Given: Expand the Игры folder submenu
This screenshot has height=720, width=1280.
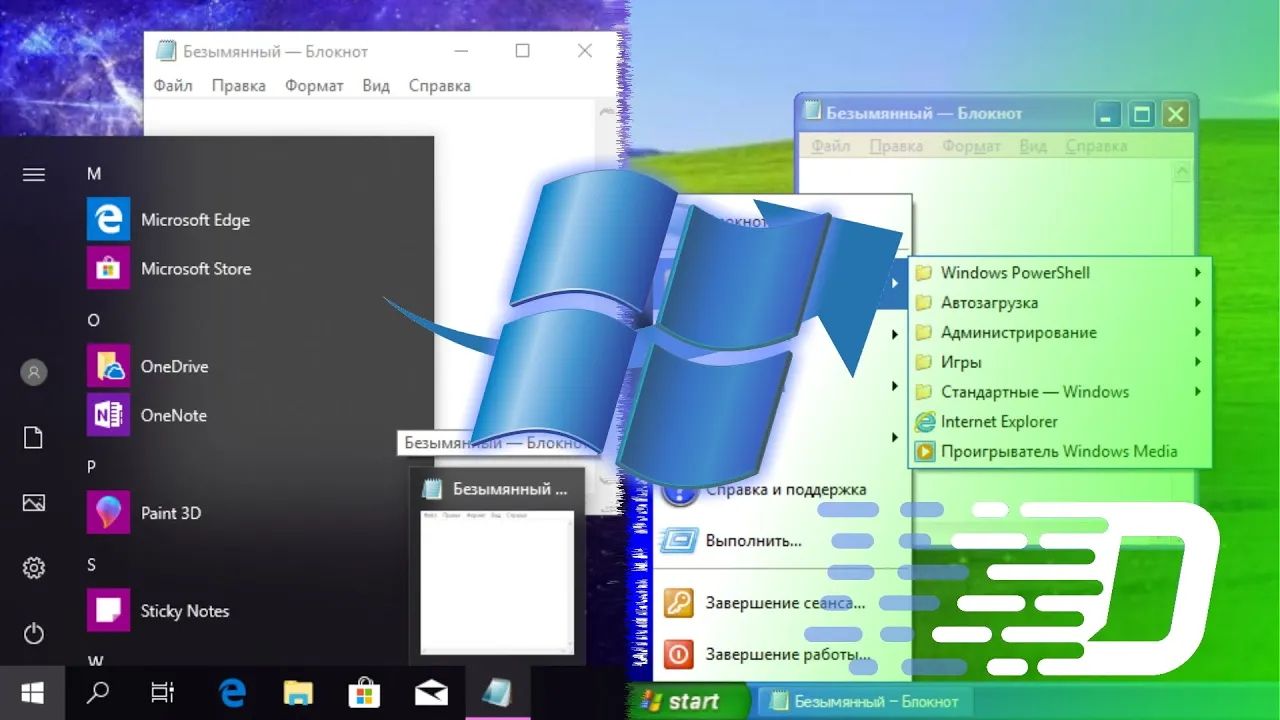Looking at the screenshot, I should tap(1060, 362).
